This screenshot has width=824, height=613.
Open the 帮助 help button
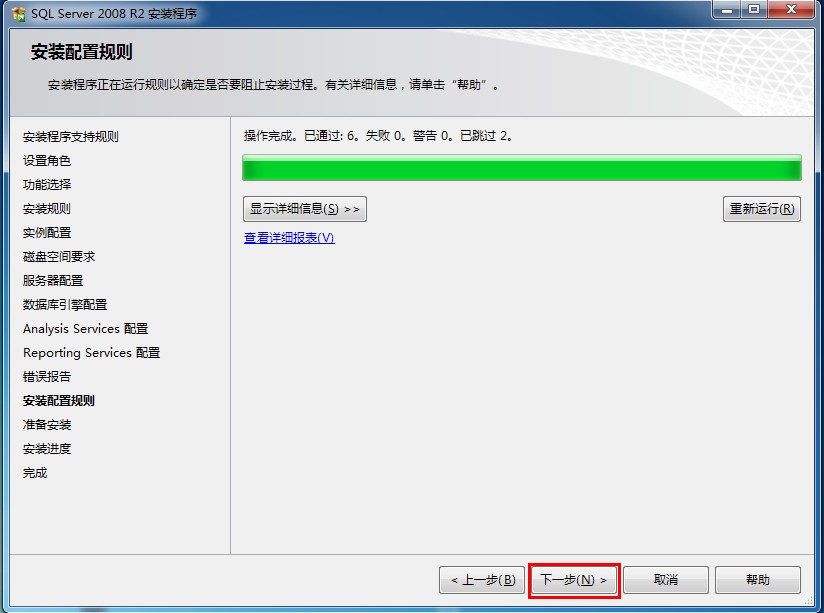coord(758,580)
